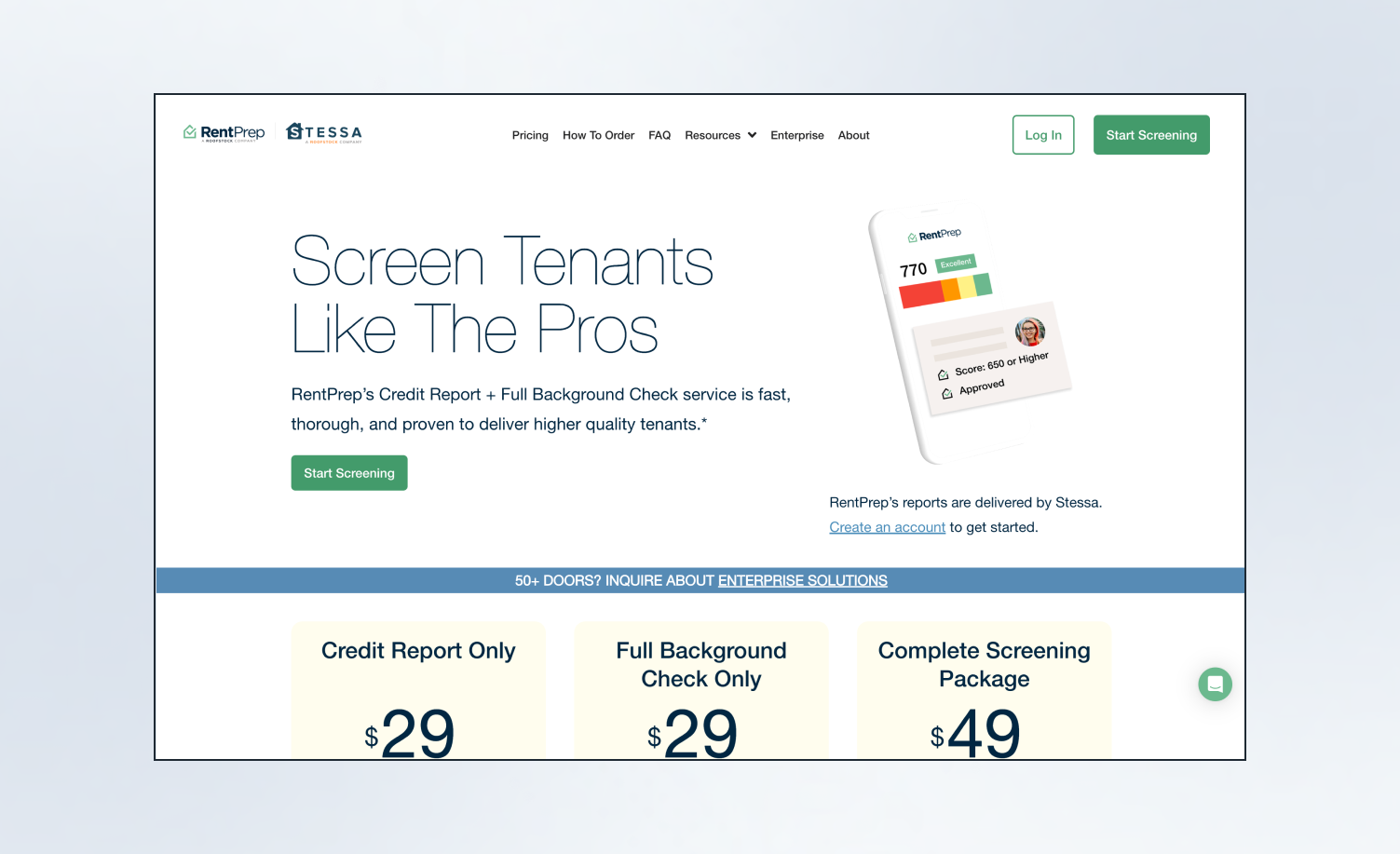Open the green chat widget icon
This screenshot has width=1400, height=854.
click(1215, 685)
